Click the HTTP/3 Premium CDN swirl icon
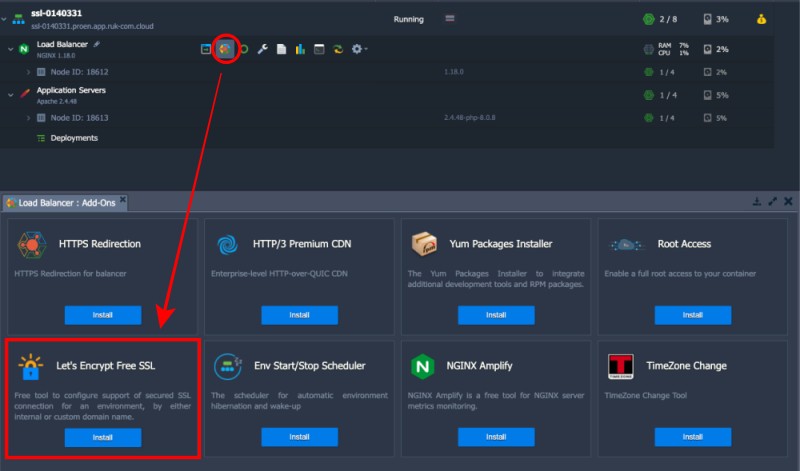800x471 pixels. coord(227,244)
